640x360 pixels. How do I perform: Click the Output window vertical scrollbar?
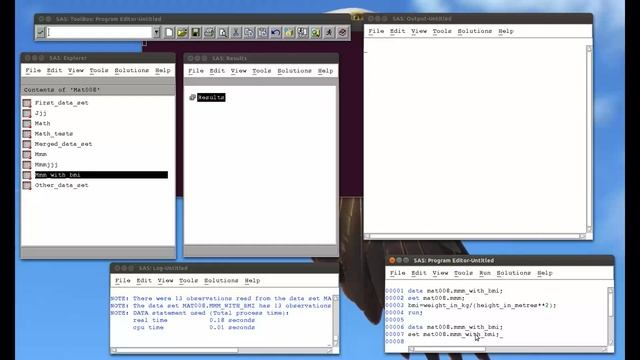[589, 139]
